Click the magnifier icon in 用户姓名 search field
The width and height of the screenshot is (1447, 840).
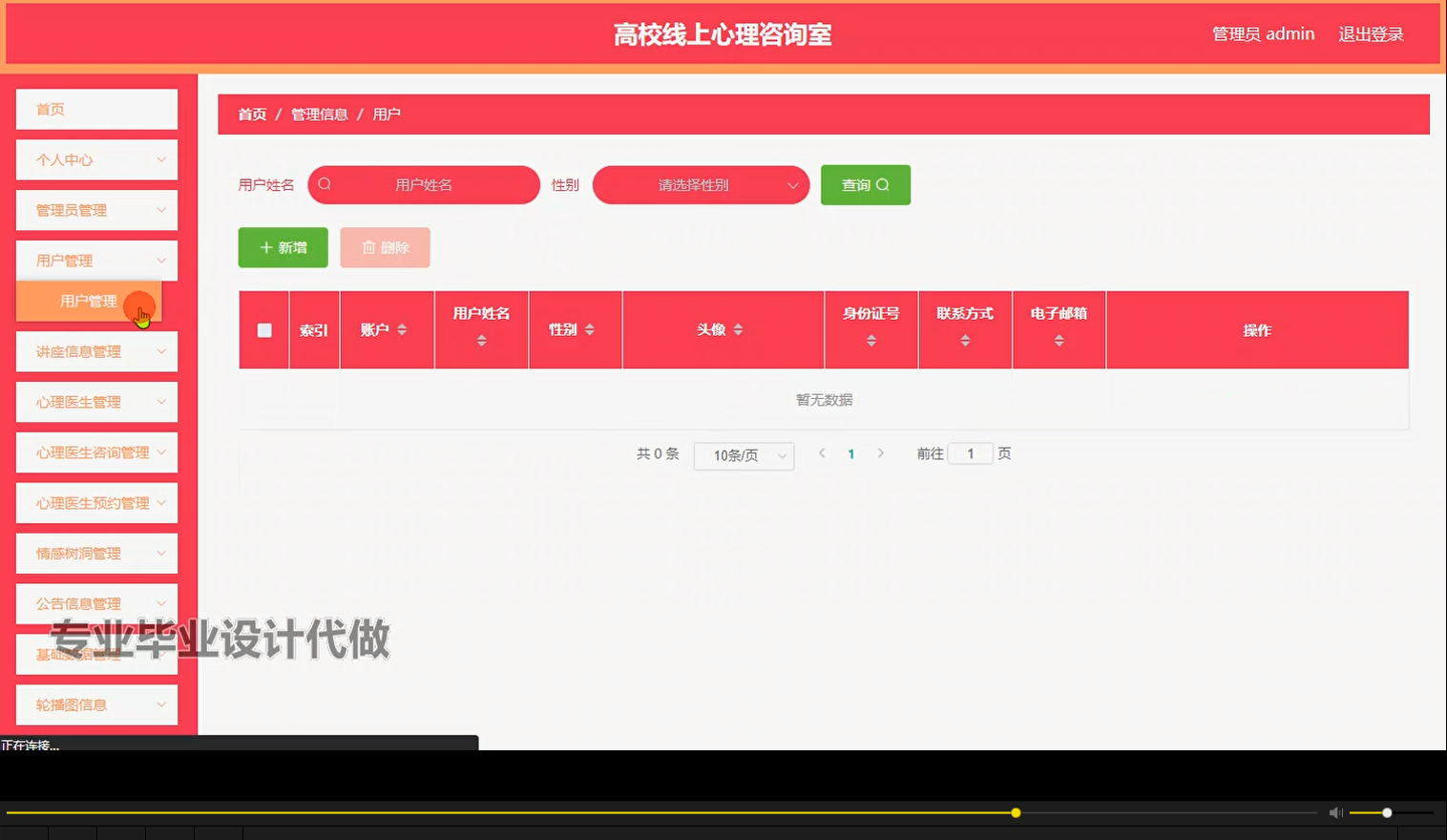[325, 184]
